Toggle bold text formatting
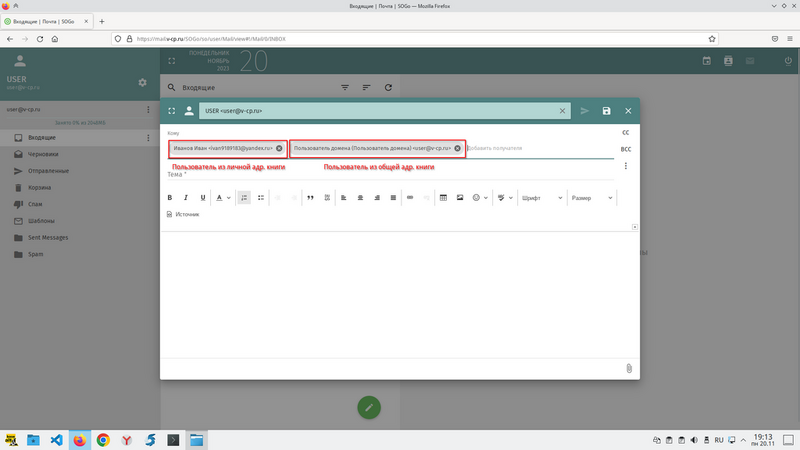The width and height of the screenshot is (800, 450). [x=171, y=198]
